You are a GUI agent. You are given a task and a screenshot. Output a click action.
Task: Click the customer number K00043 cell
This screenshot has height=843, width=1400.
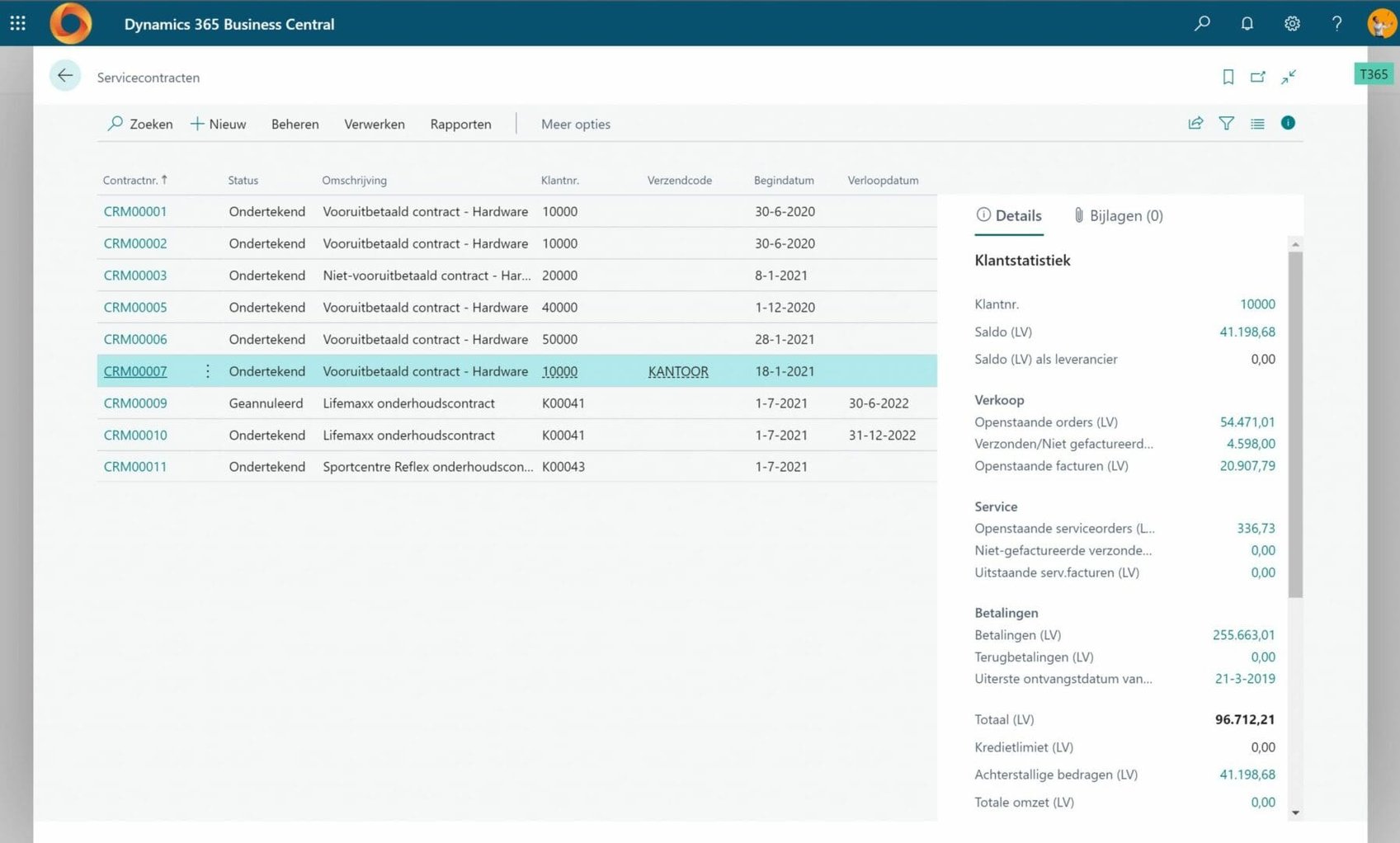coord(563,467)
